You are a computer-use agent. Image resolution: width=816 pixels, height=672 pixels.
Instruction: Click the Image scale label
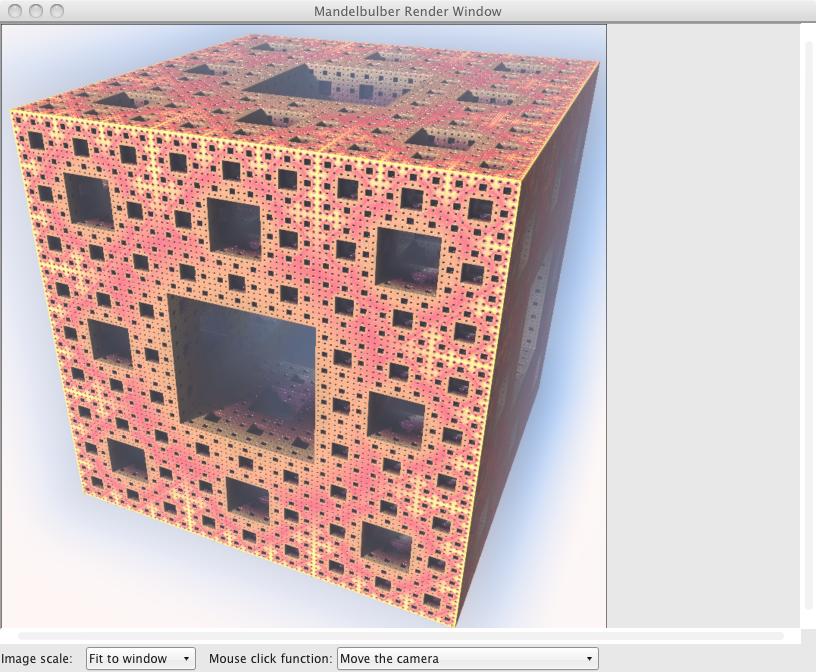pos(37,659)
